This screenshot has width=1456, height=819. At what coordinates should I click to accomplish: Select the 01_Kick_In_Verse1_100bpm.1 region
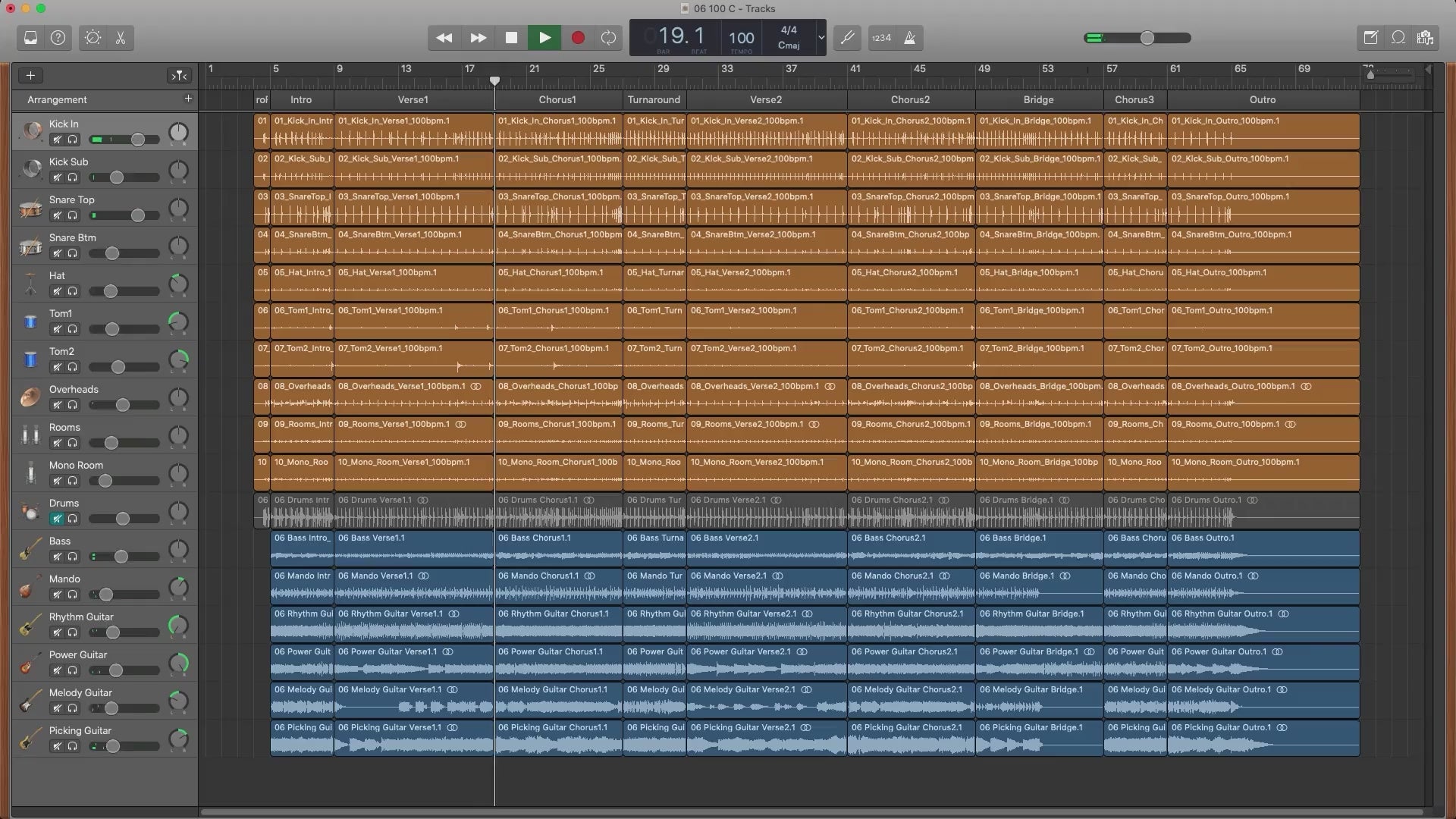(414, 132)
